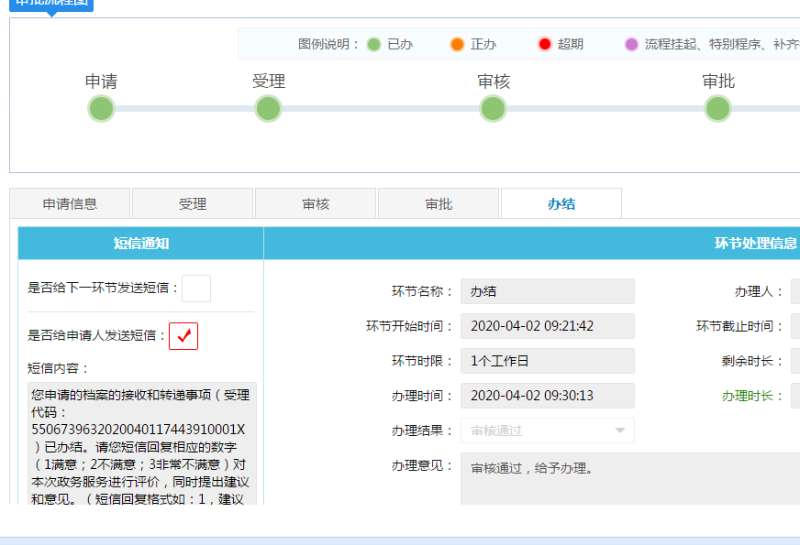Click the 环节名称 field showing 办结
Viewport: 800px width, 545px height.
[x=547, y=291]
